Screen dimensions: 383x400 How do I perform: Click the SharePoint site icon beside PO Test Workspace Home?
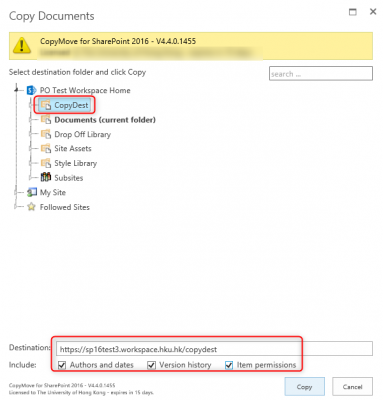click(31, 90)
